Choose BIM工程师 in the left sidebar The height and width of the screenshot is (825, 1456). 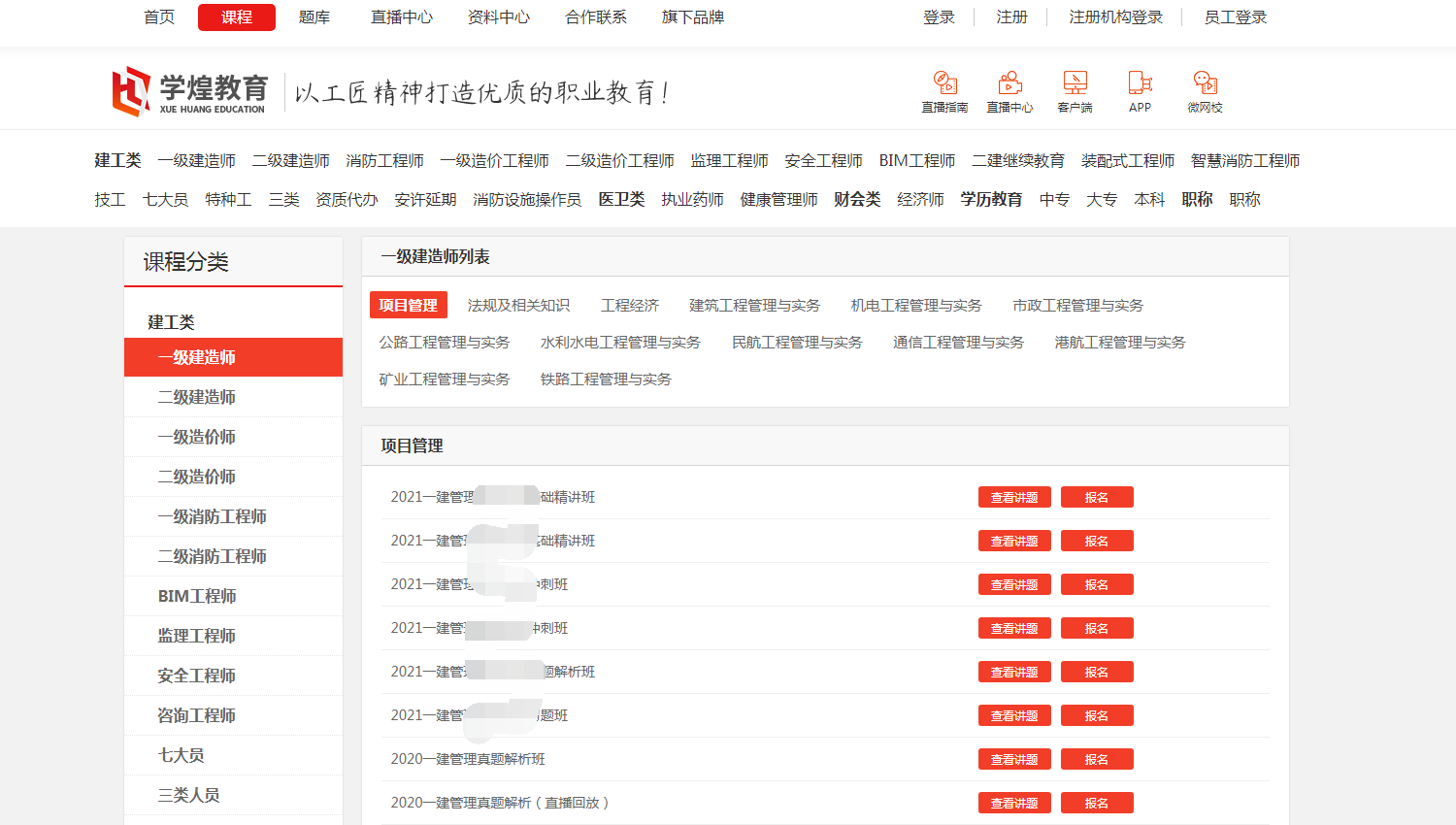pos(197,596)
